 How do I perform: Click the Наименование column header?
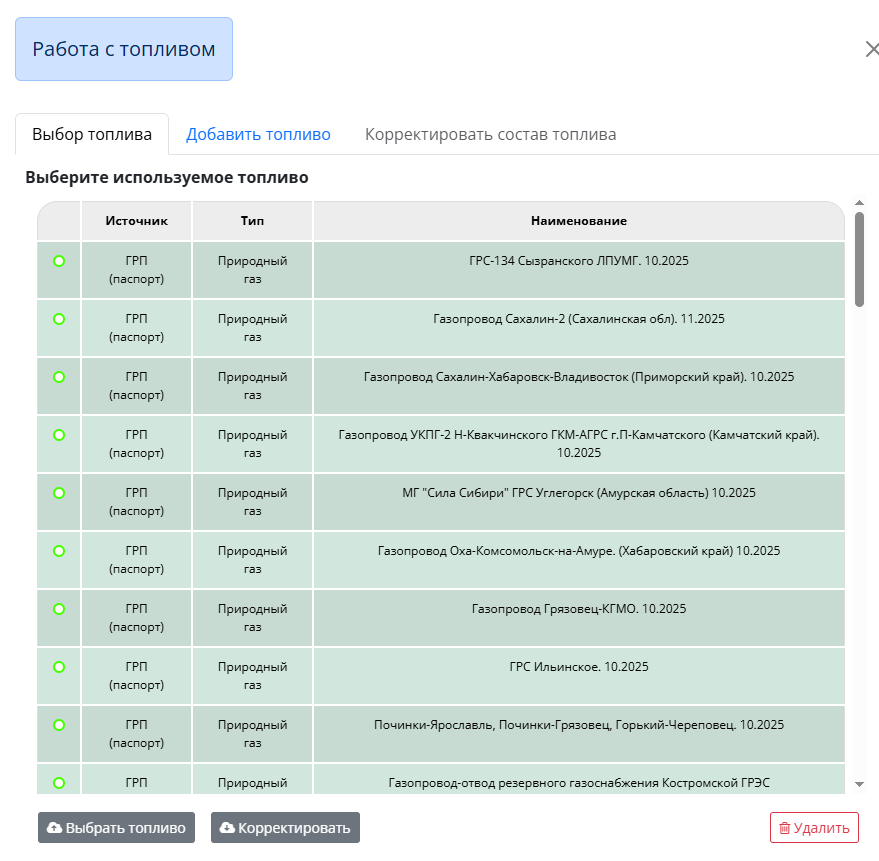click(579, 221)
